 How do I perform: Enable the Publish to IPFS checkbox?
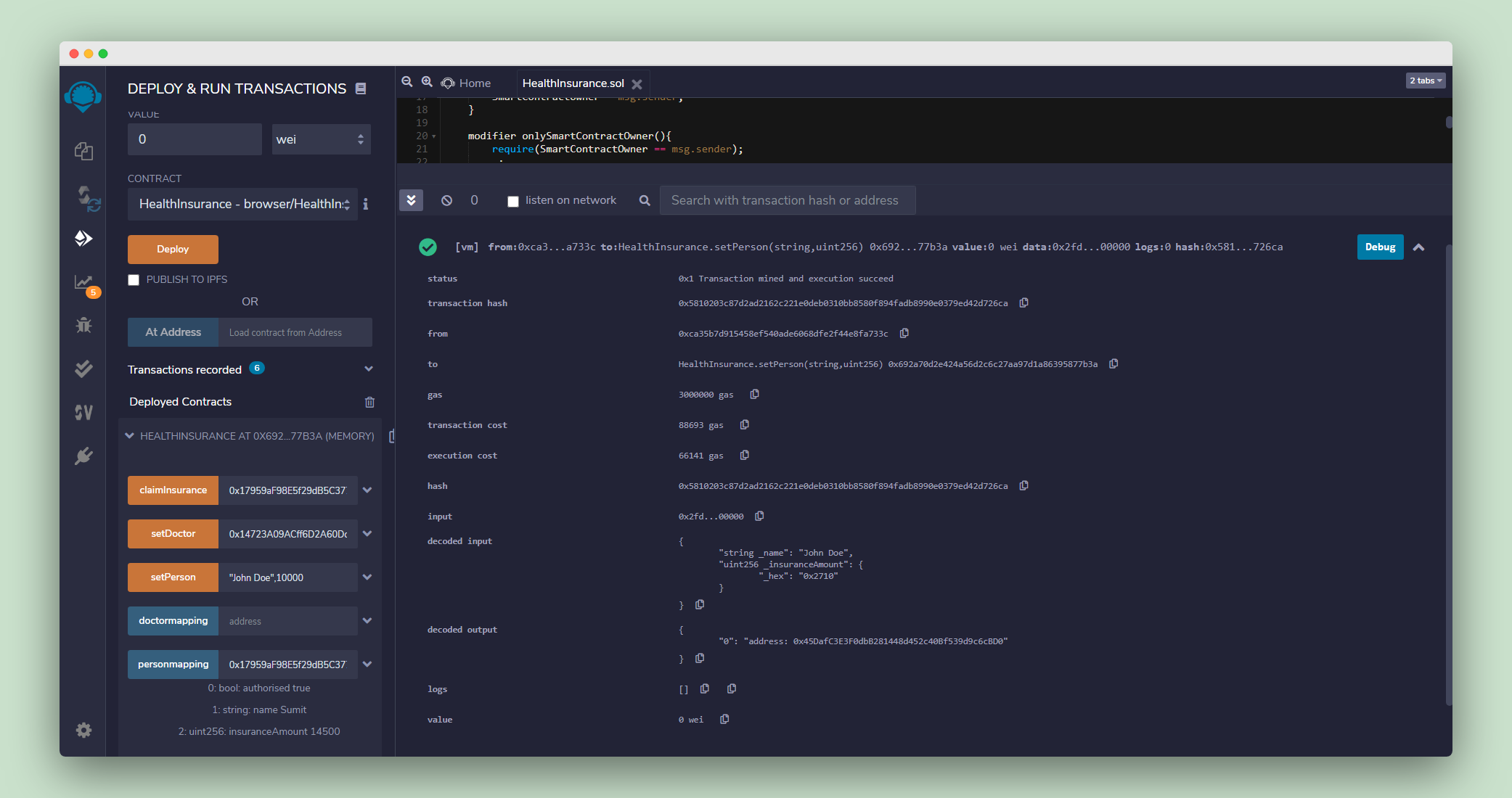pyautogui.click(x=134, y=280)
